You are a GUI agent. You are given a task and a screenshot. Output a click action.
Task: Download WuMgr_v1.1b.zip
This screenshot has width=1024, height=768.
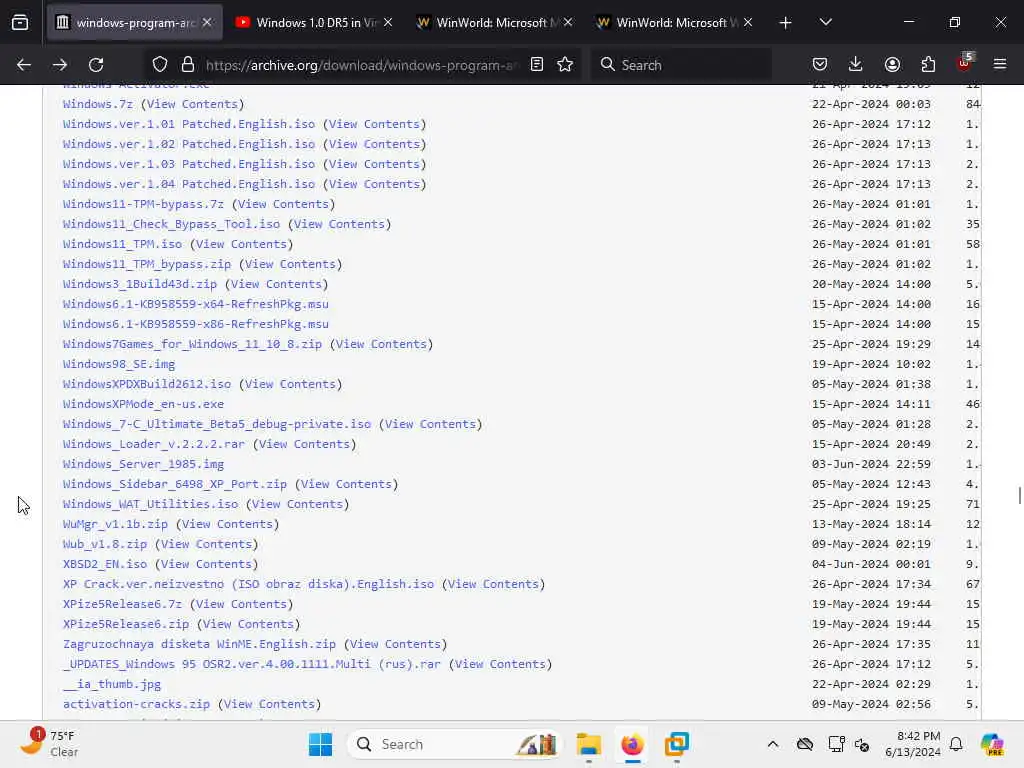(x=115, y=524)
